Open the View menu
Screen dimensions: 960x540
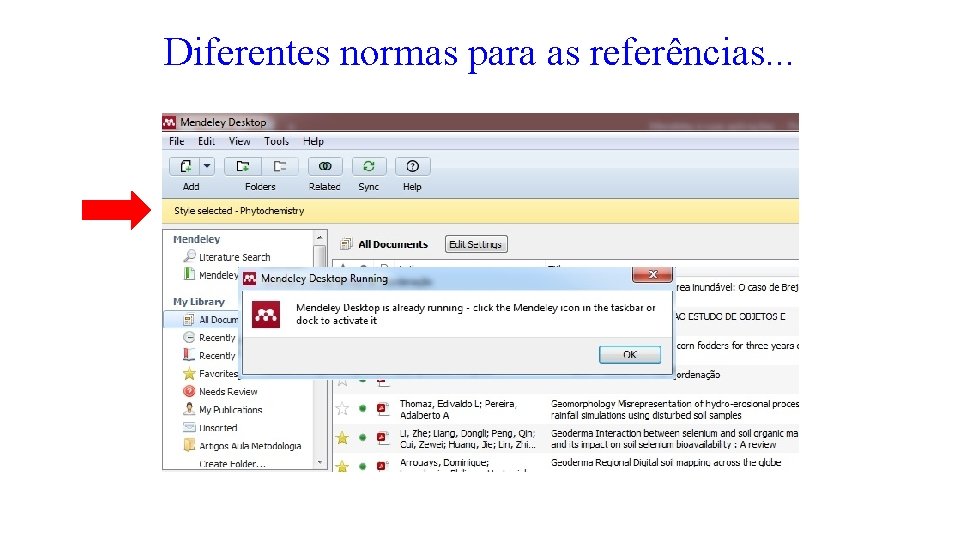[x=239, y=141]
